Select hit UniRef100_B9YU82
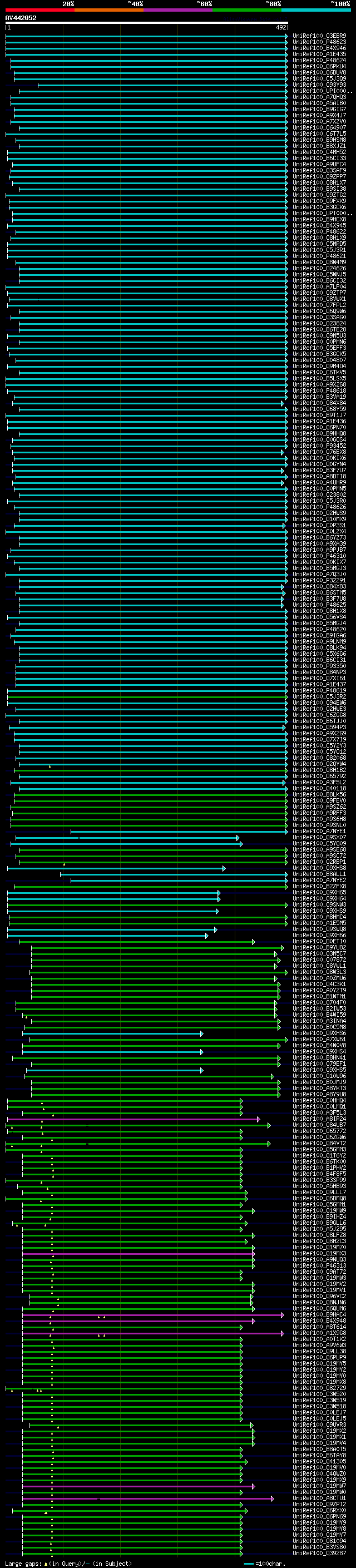The width and height of the screenshot is (356, 1568). [319, 948]
